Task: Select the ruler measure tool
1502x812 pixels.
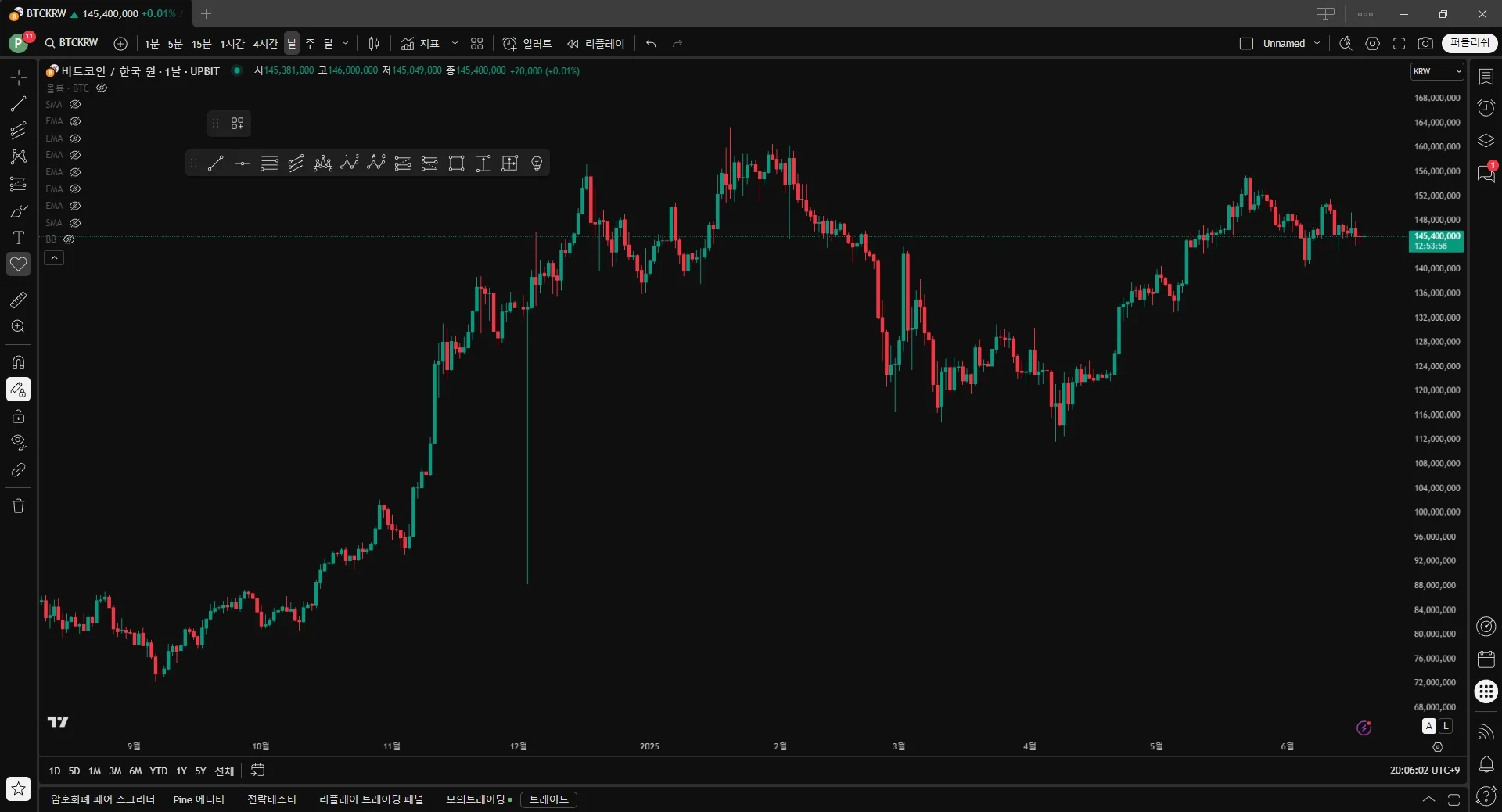Action: click(19, 300)
